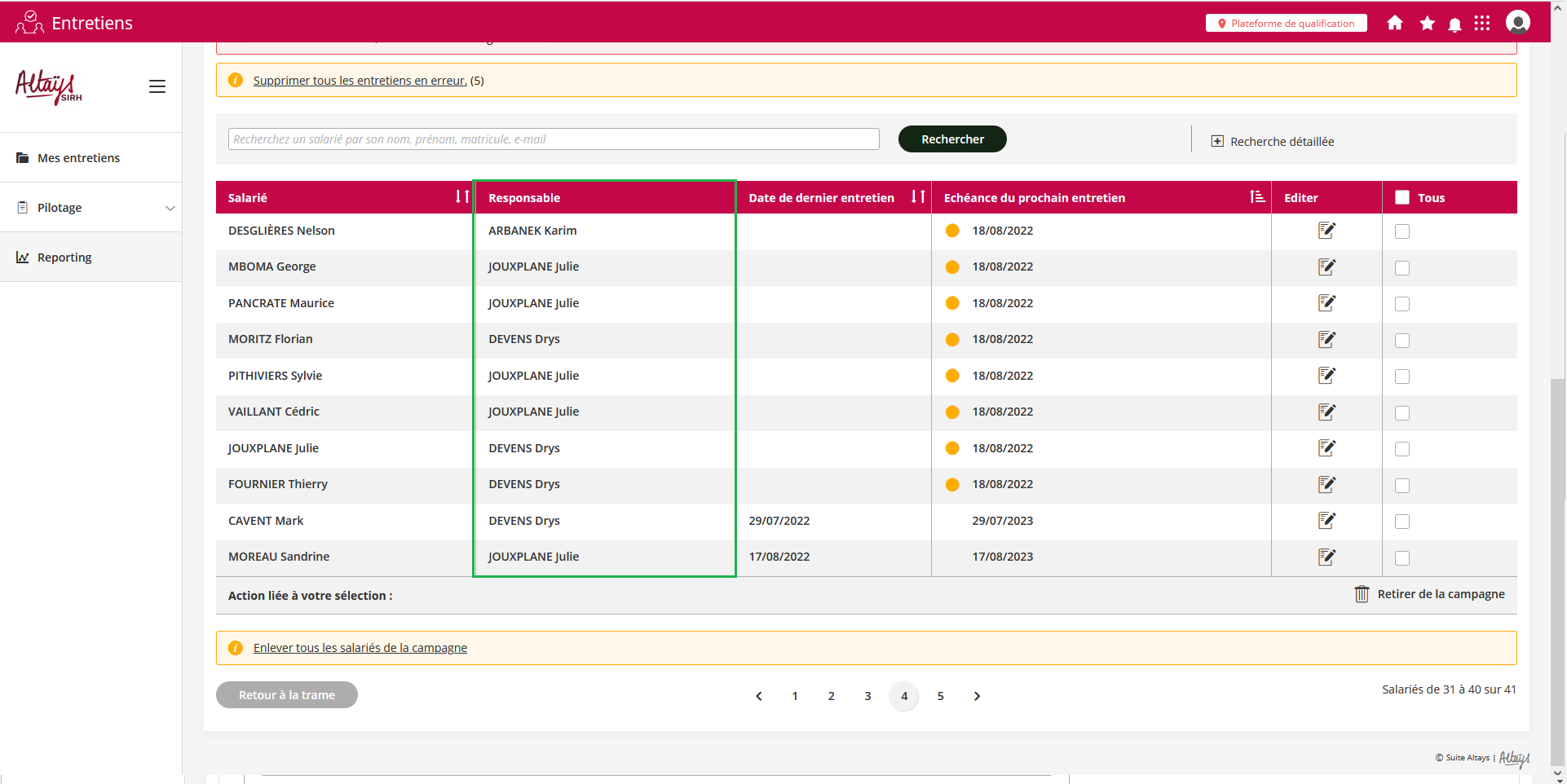Sort by Echéance du prochain entretien

(x=1257, y=197)
